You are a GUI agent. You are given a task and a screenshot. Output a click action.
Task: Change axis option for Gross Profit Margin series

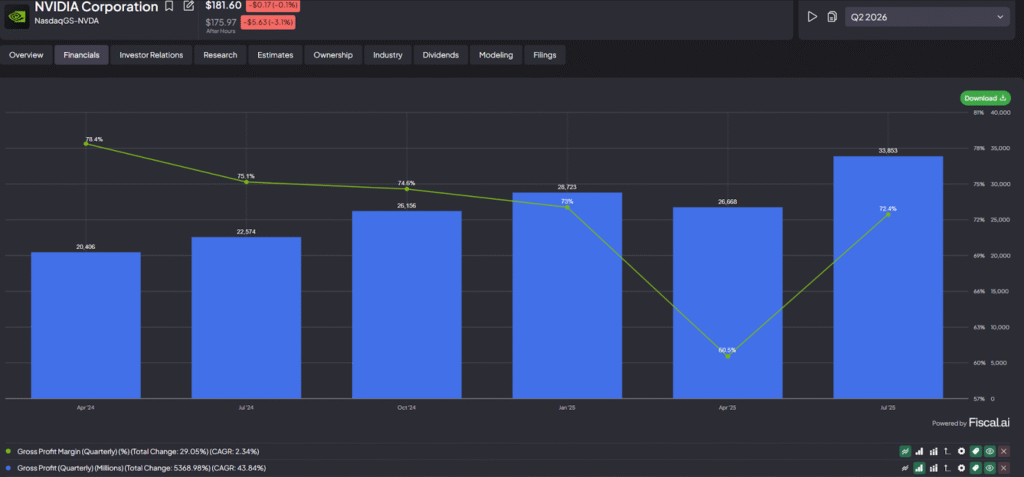pyautogui.click(x=948, y=451)
